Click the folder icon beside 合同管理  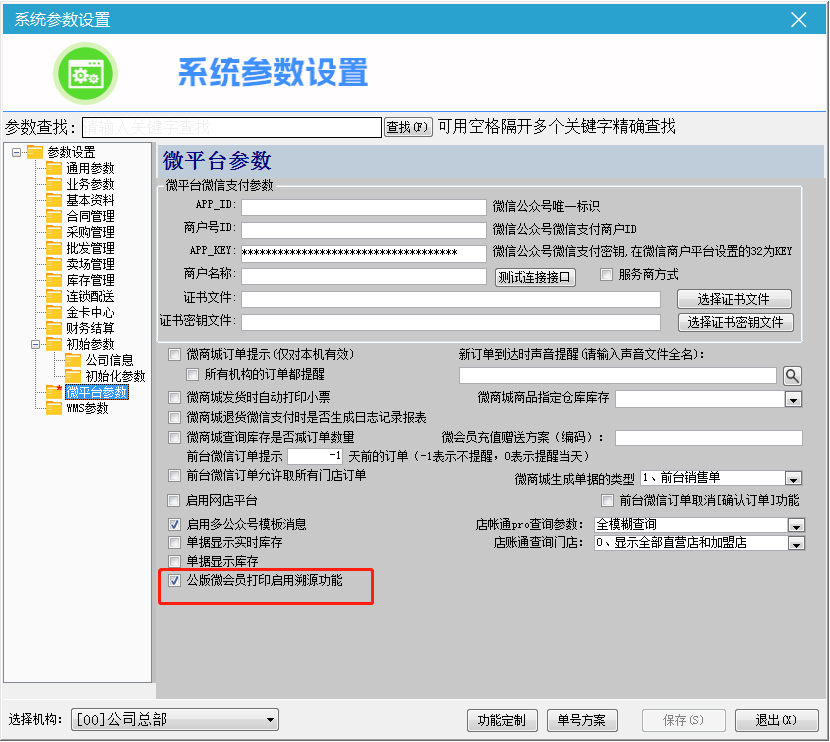pos(54,216)
